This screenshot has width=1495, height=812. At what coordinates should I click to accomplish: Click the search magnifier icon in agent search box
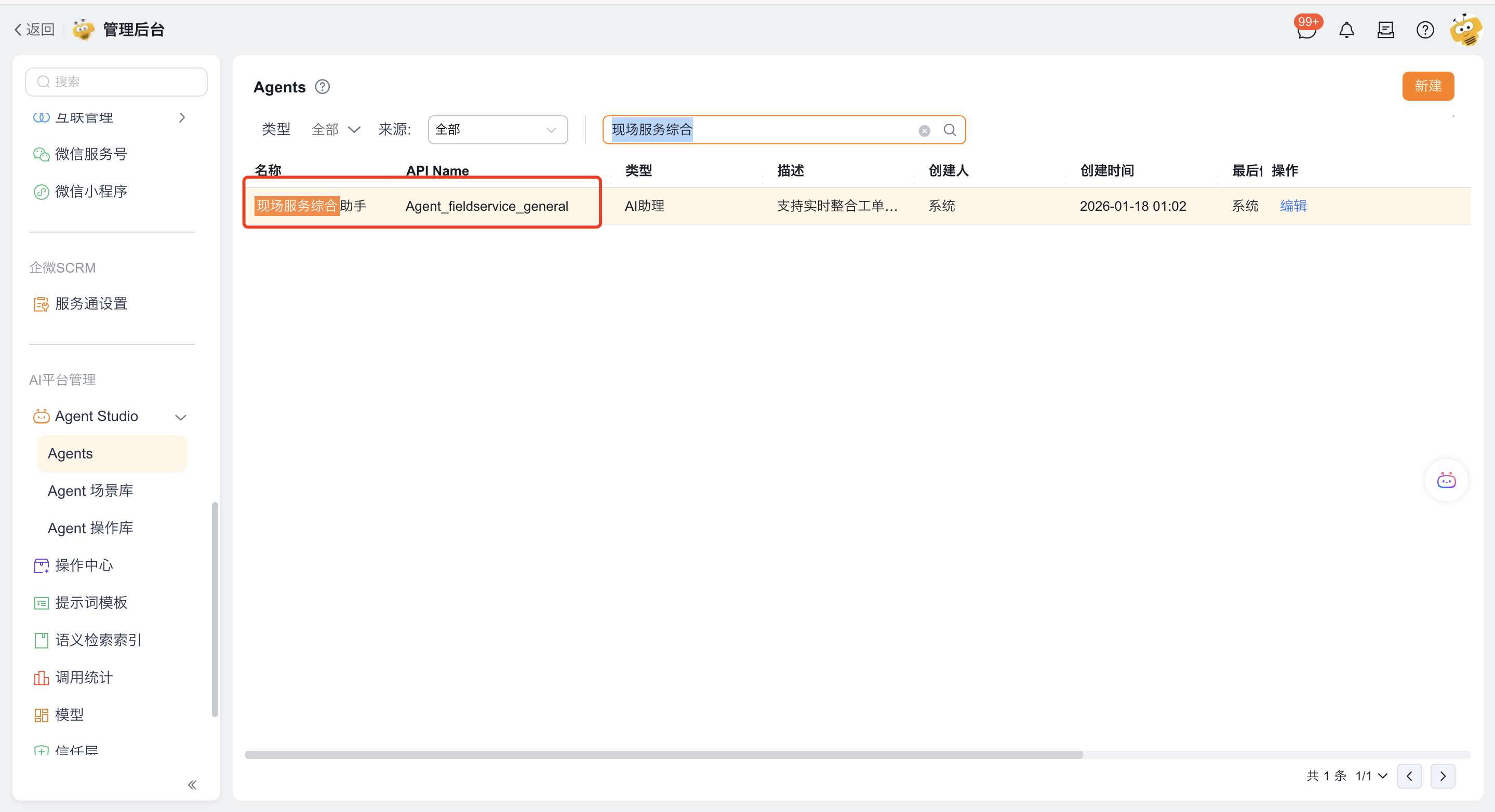point(950,130)
